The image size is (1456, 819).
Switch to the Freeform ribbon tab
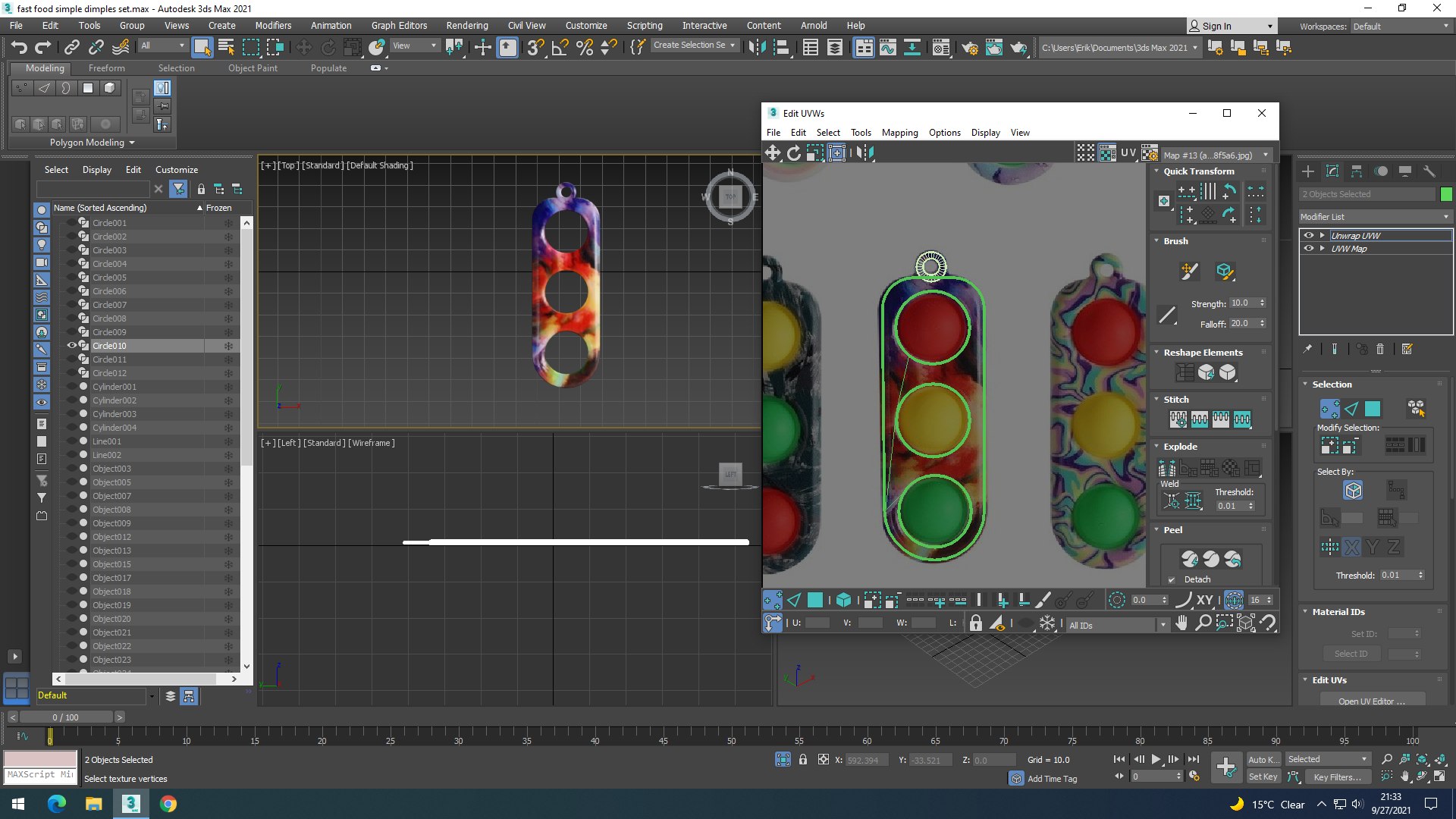(106, 67)
